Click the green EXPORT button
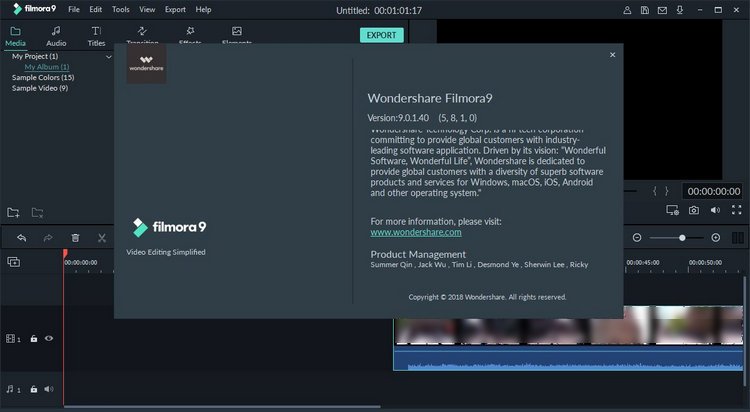The width and height of the screenshot is (750, 412). coord(381,35)
